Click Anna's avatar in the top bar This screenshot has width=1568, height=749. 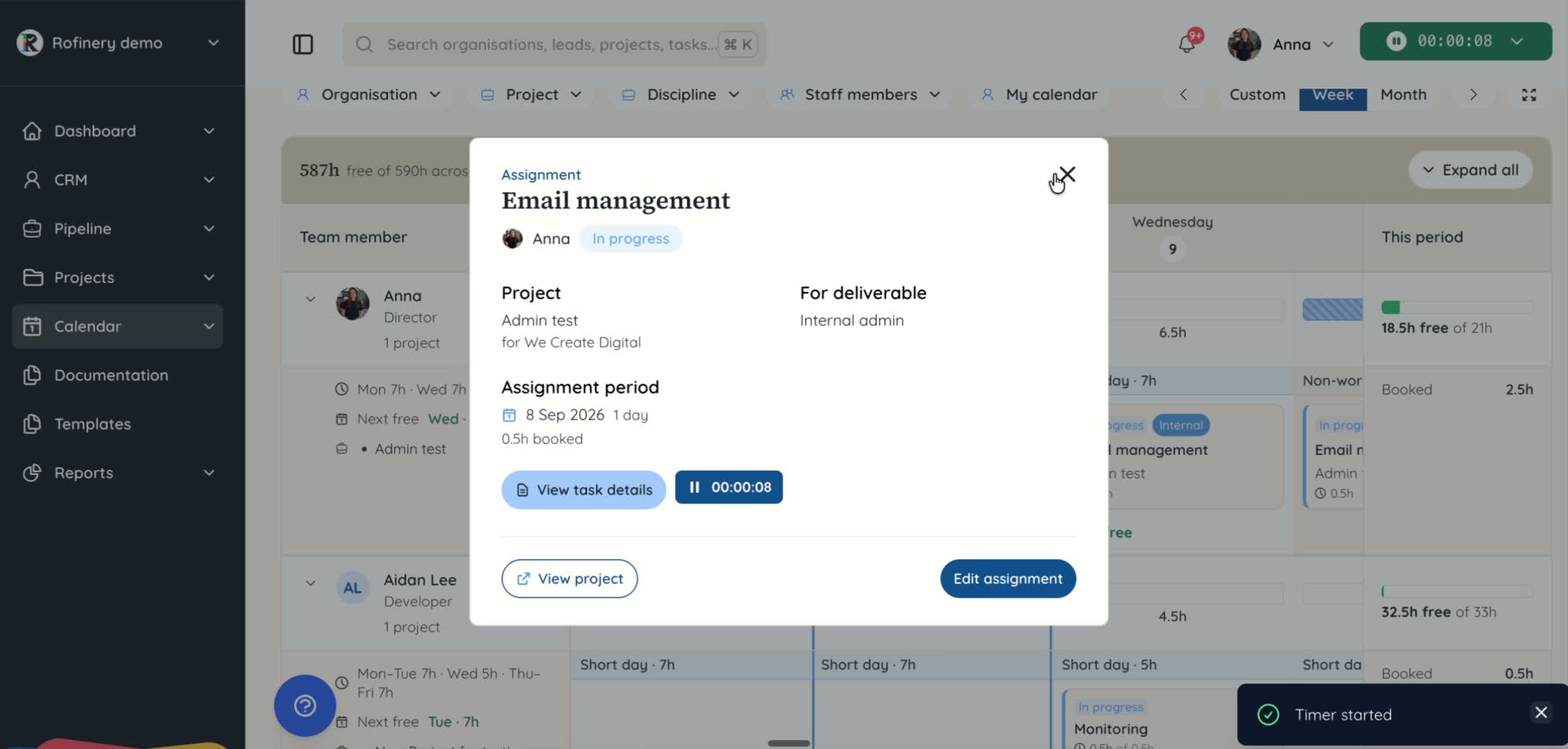(1244, 44)
